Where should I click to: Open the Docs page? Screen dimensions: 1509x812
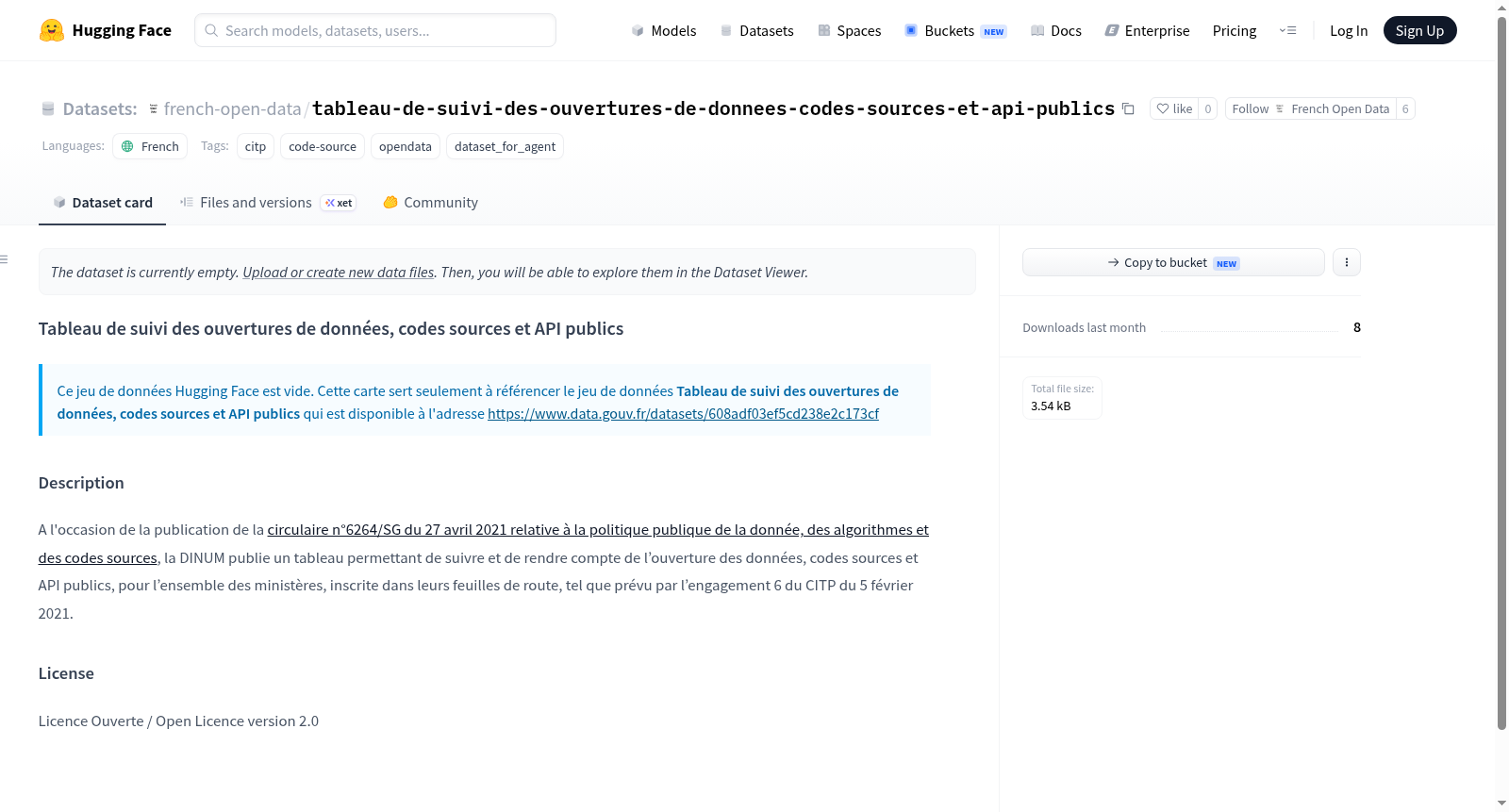(x=1056, y=31)
